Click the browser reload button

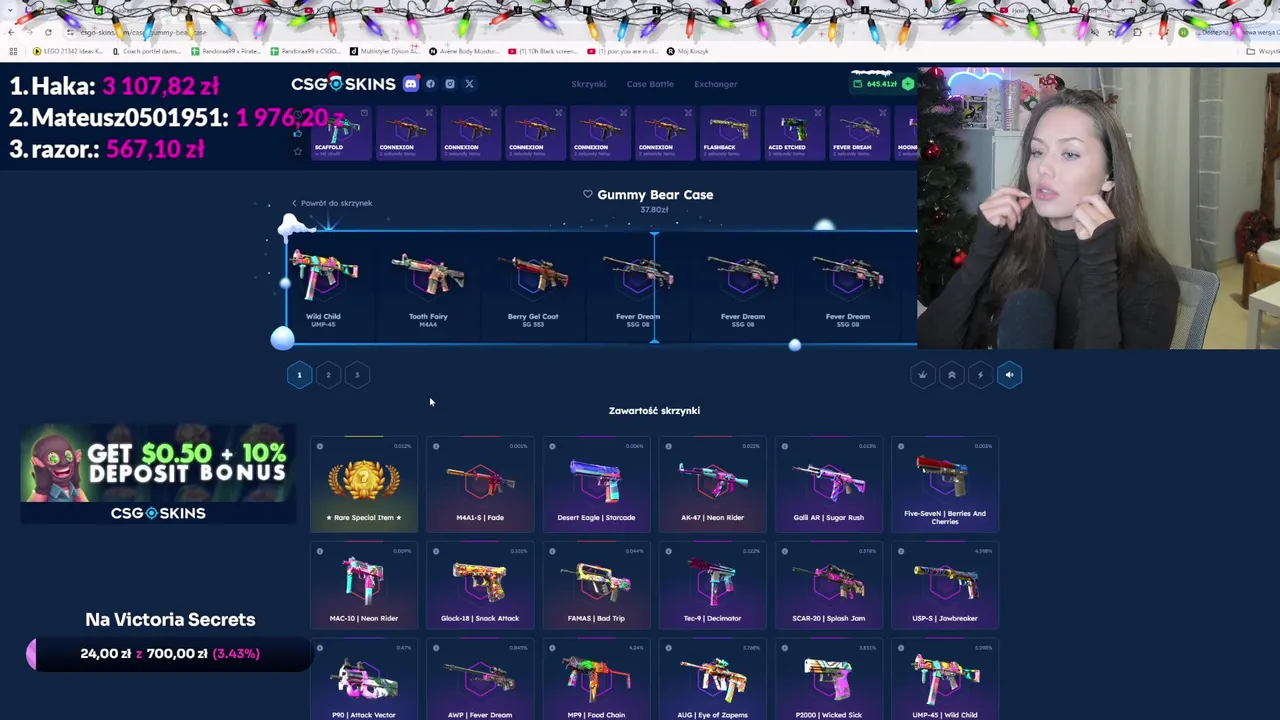48,32
